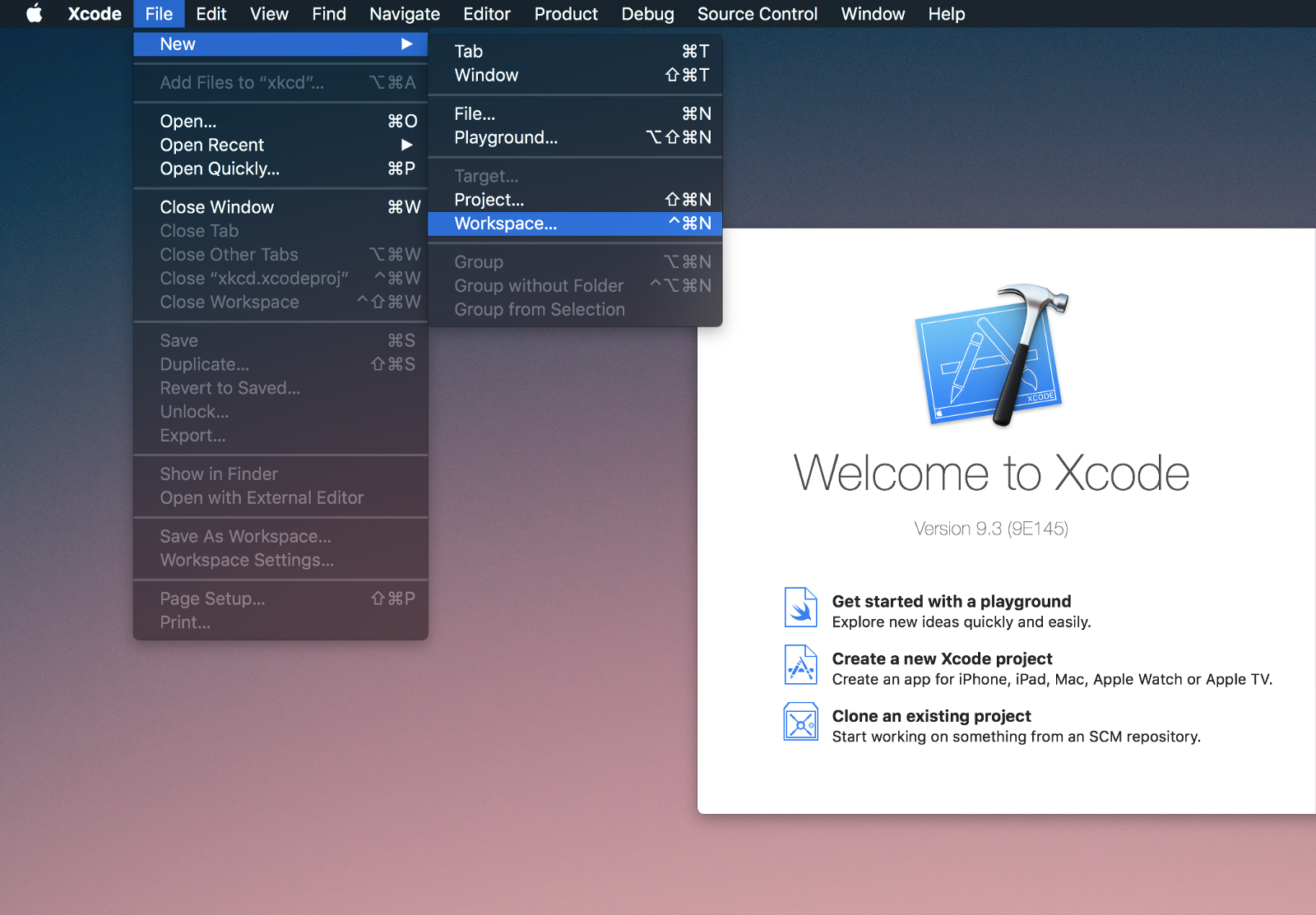Select the highlighted Workspace... menu item
The height and width of the screenshot is (915, 1316).
pos(575,224)
